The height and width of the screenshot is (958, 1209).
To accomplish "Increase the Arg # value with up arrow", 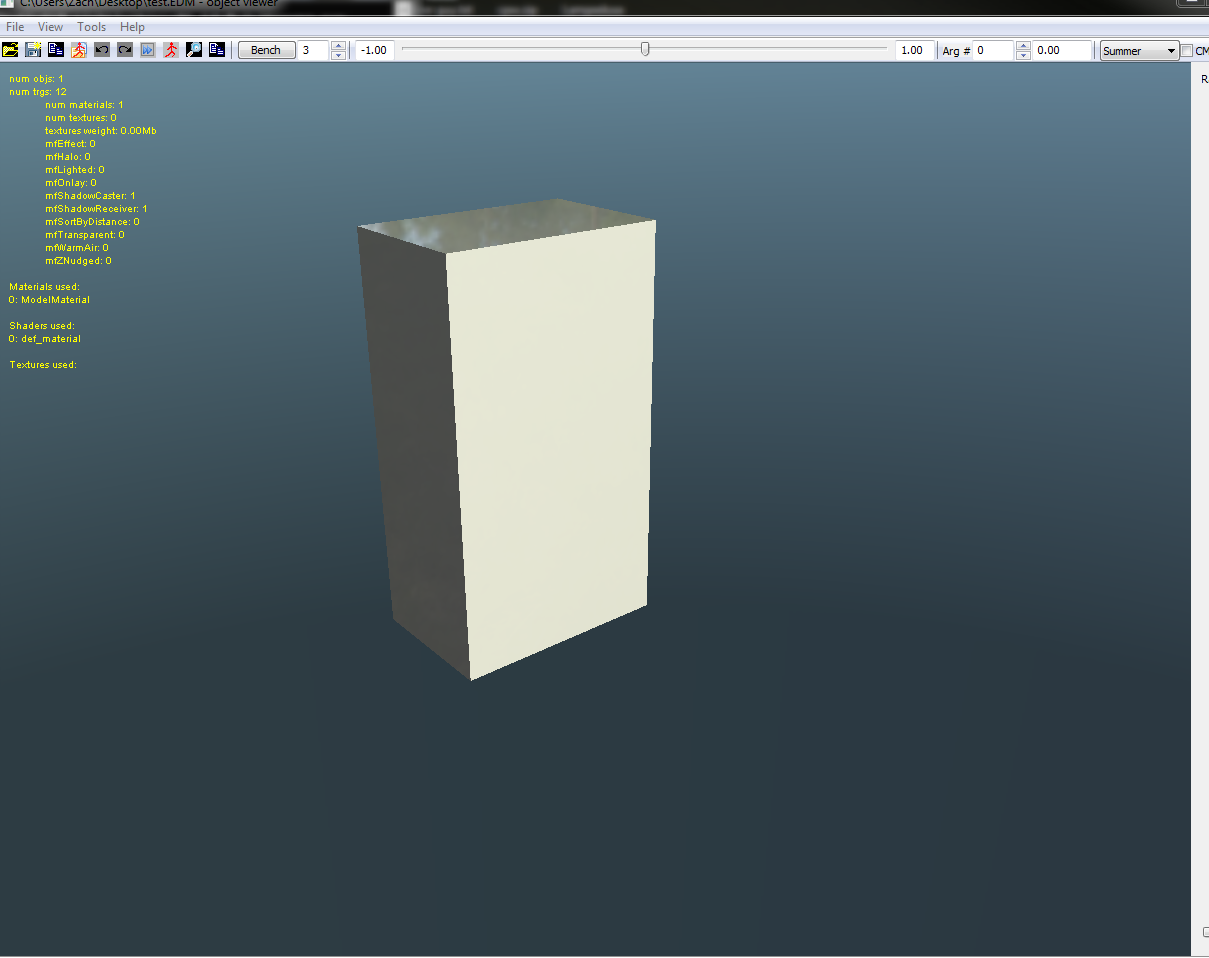I will click(x=1023, y=45).
